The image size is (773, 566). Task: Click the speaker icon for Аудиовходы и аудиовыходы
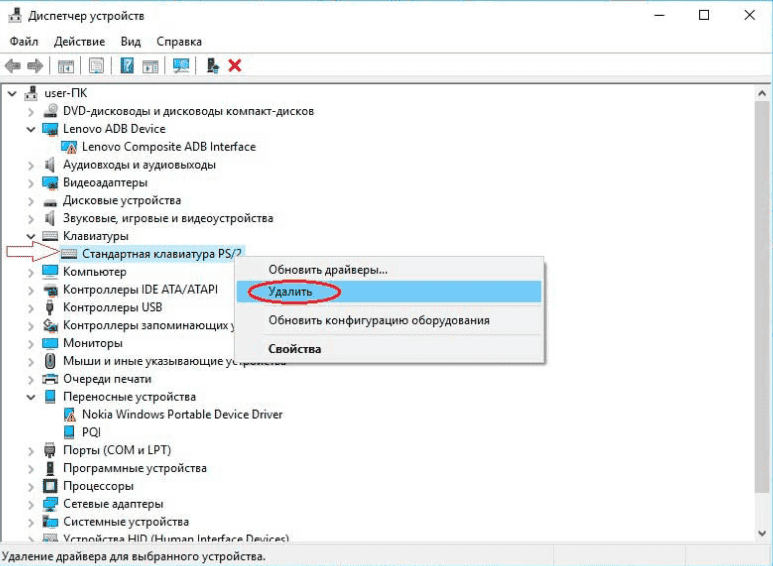pyautogui.click(x=50, y=165)
